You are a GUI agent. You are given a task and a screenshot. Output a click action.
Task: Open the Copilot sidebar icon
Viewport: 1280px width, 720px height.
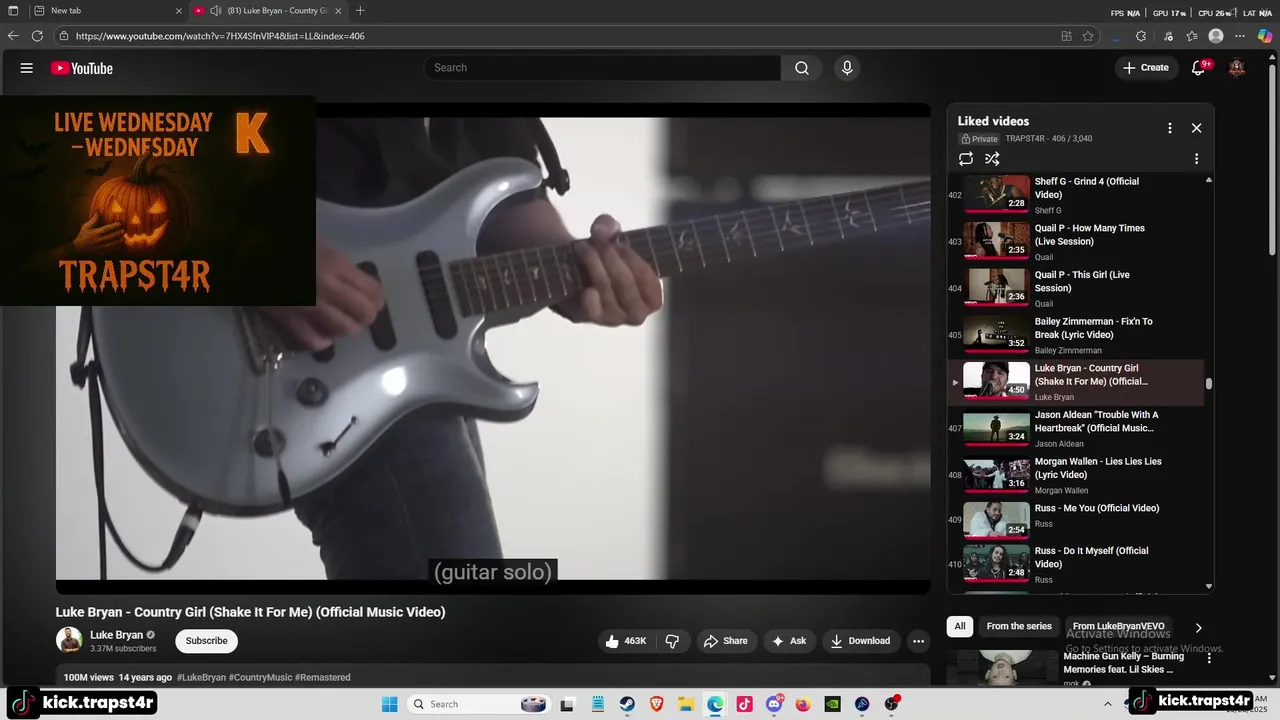click(x=1265, y=36)
